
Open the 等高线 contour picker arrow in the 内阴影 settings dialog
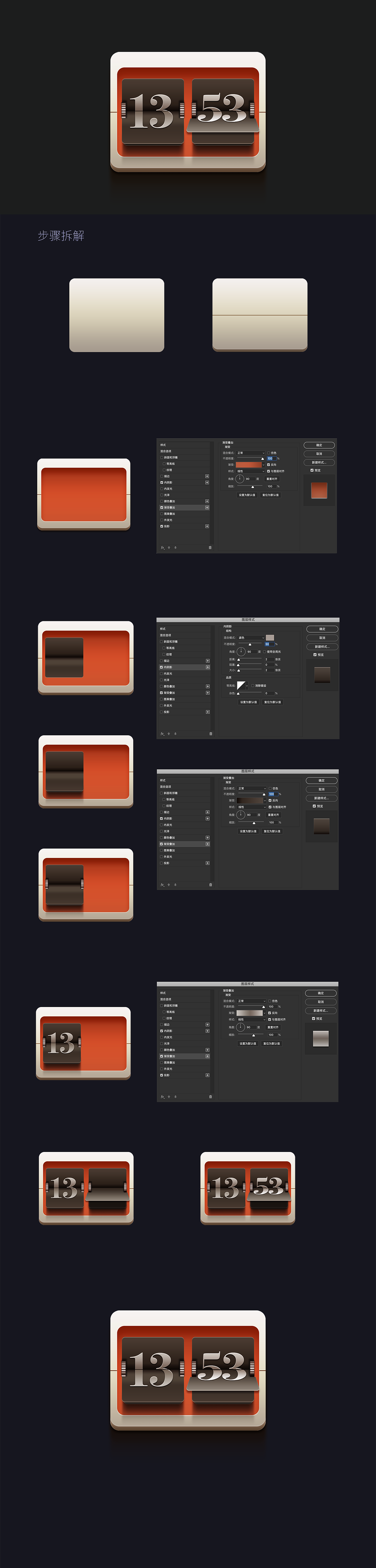(x=247, y=685)
